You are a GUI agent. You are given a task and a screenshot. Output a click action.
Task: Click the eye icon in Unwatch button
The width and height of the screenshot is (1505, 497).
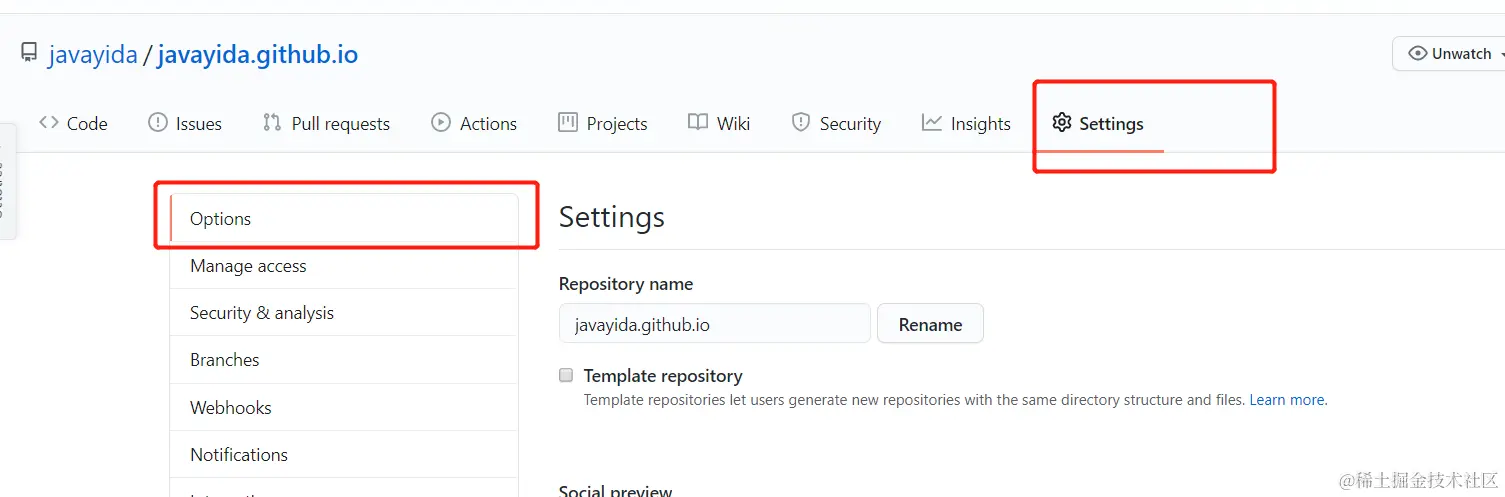[x=1417, y=54]
